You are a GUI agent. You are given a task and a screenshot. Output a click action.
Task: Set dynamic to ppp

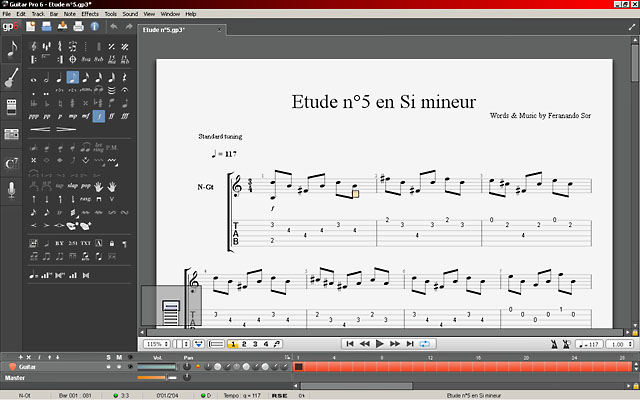[33, 116]
